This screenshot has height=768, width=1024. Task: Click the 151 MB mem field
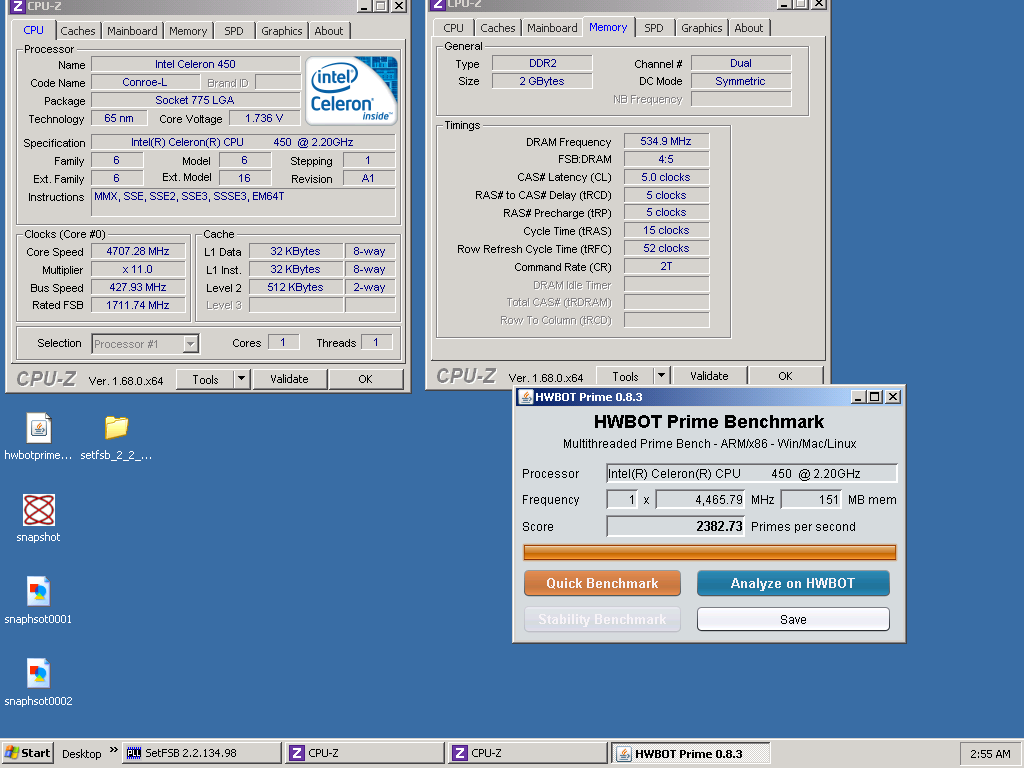pos(811,500)
